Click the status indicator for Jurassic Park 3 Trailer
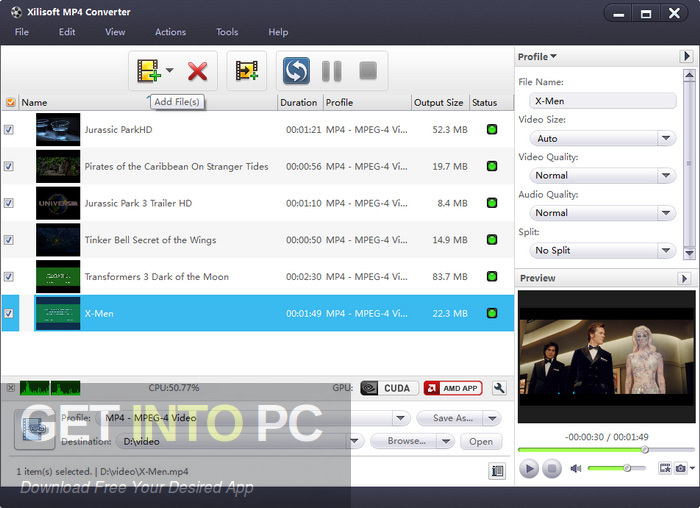 [492, 203]
